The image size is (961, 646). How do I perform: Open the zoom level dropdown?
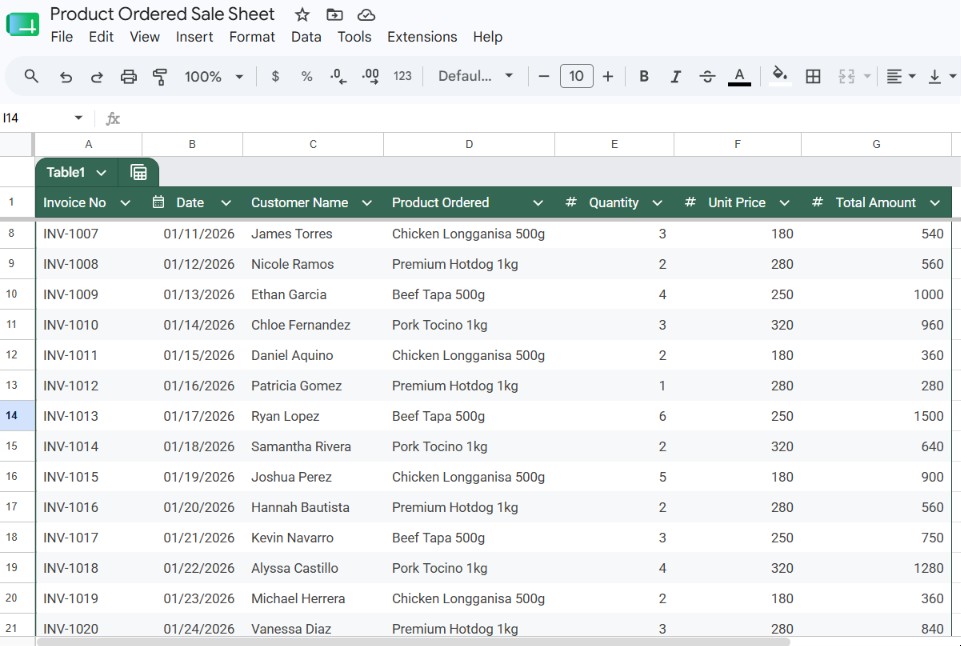click(214, 77)
